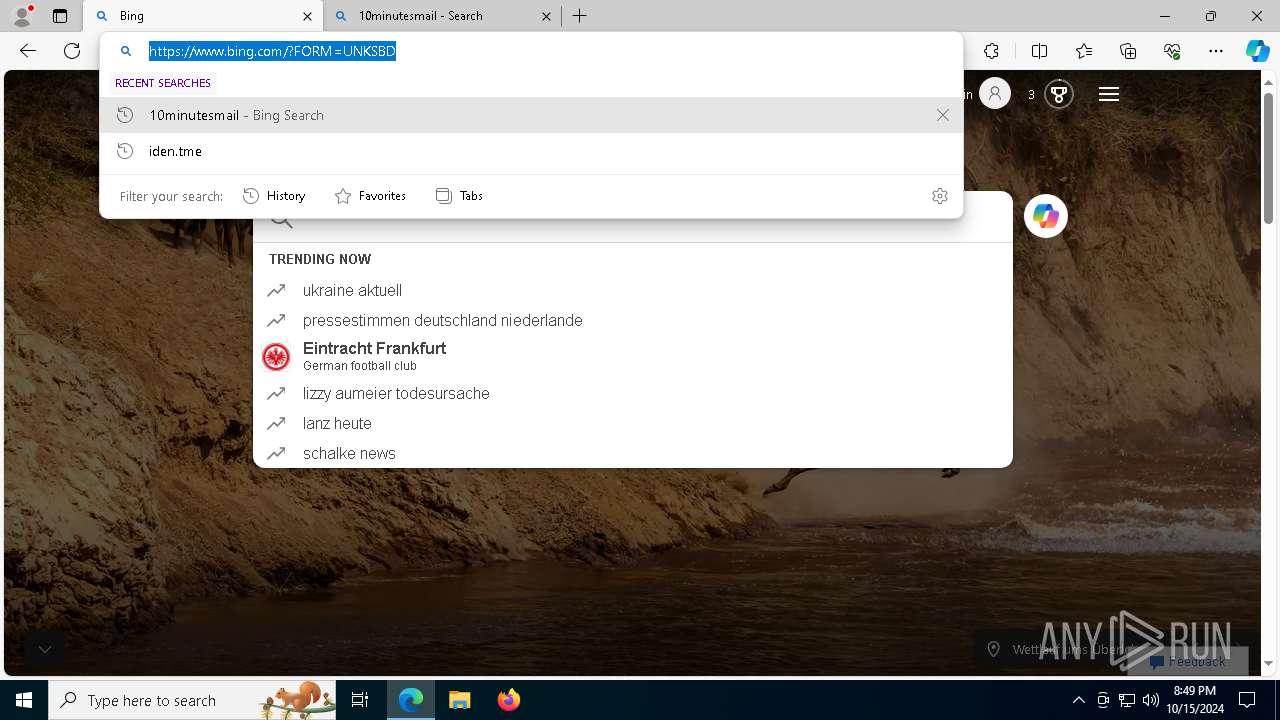Open the notification center
1280x720 pixels.
(x=1247, y=700)
